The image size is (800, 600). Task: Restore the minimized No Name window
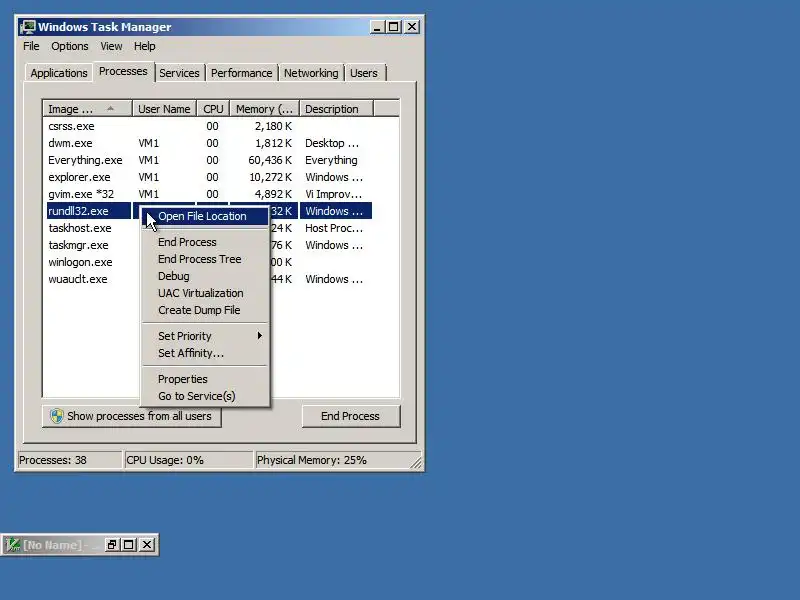coord(112,545)
